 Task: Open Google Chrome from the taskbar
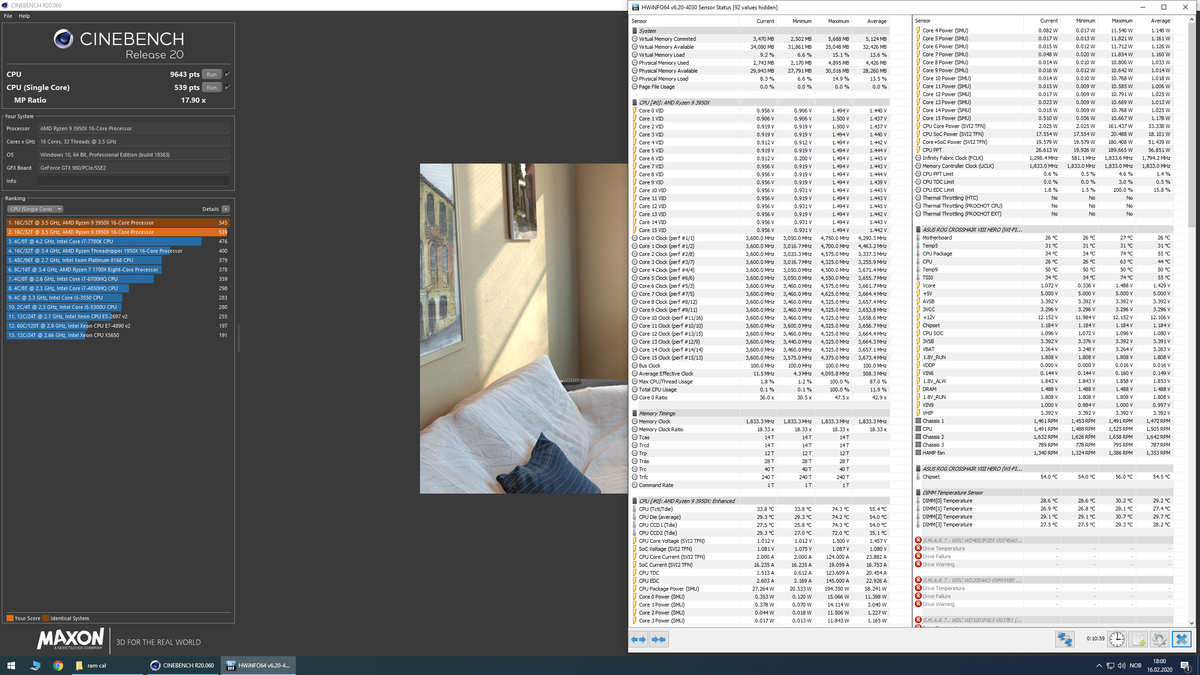pyautogui.click(x=58, y=665)
